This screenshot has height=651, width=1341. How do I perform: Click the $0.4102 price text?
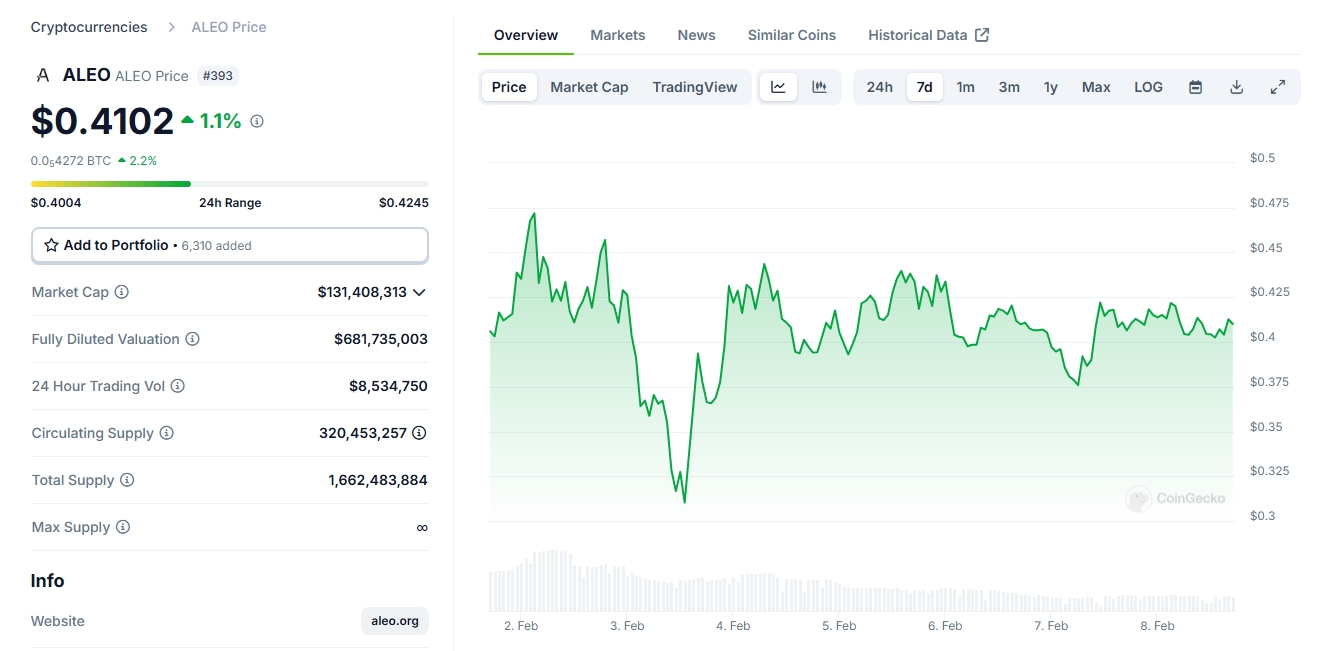click(x=102, y=121)
